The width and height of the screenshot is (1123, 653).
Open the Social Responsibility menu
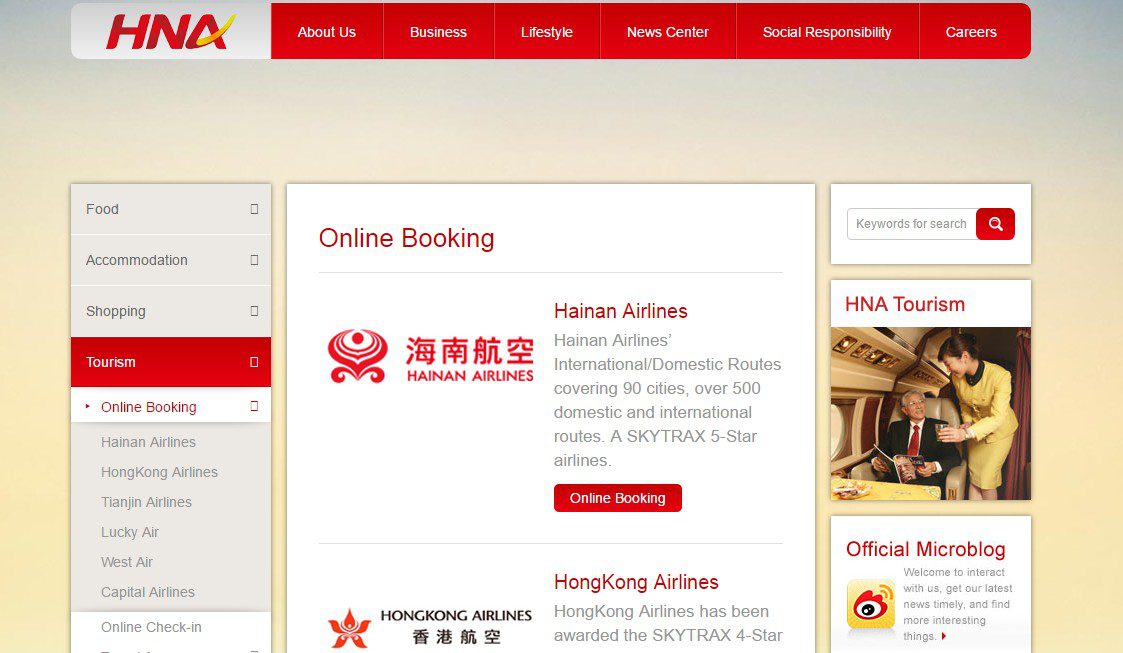827,32
